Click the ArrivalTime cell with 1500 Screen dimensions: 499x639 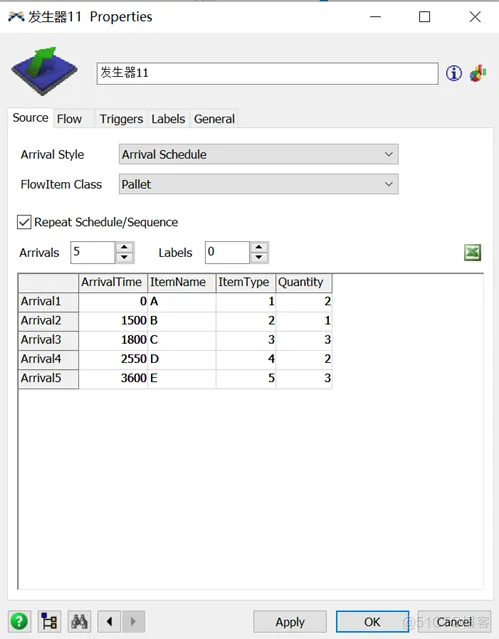coord(113,321)
